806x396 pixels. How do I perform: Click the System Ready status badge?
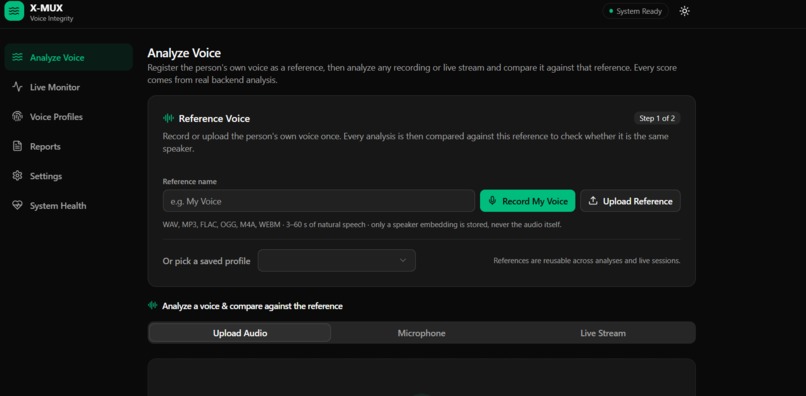[635, 11]
